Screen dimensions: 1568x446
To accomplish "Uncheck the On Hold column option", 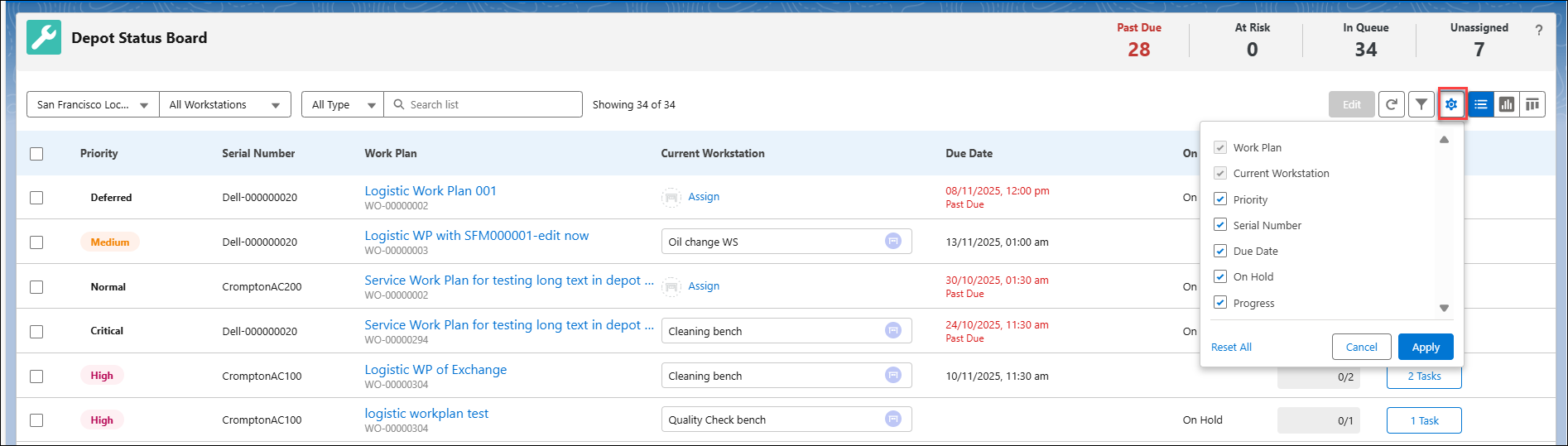I will 1220,276.
